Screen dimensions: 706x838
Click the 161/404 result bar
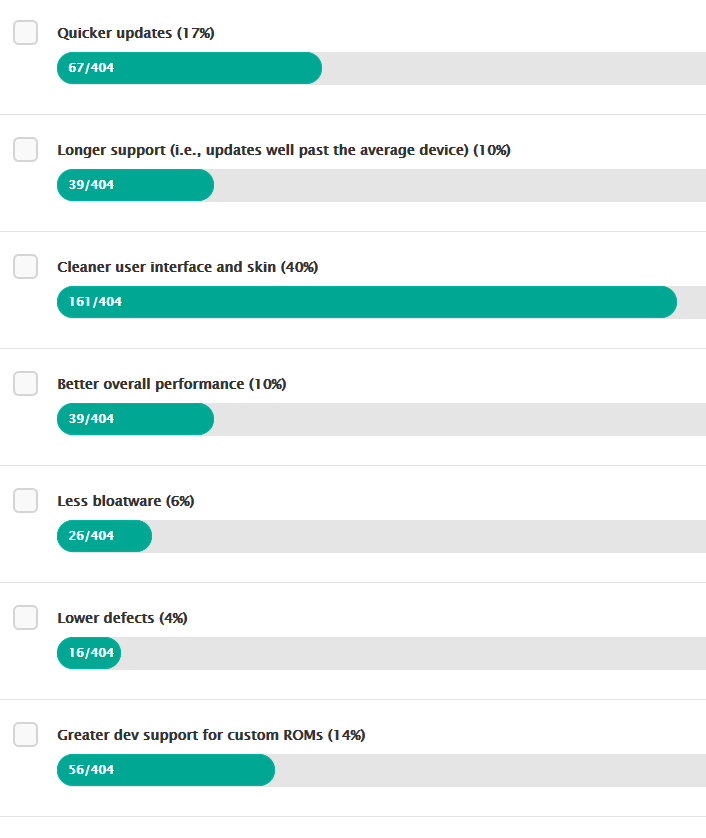click(366, 302)
